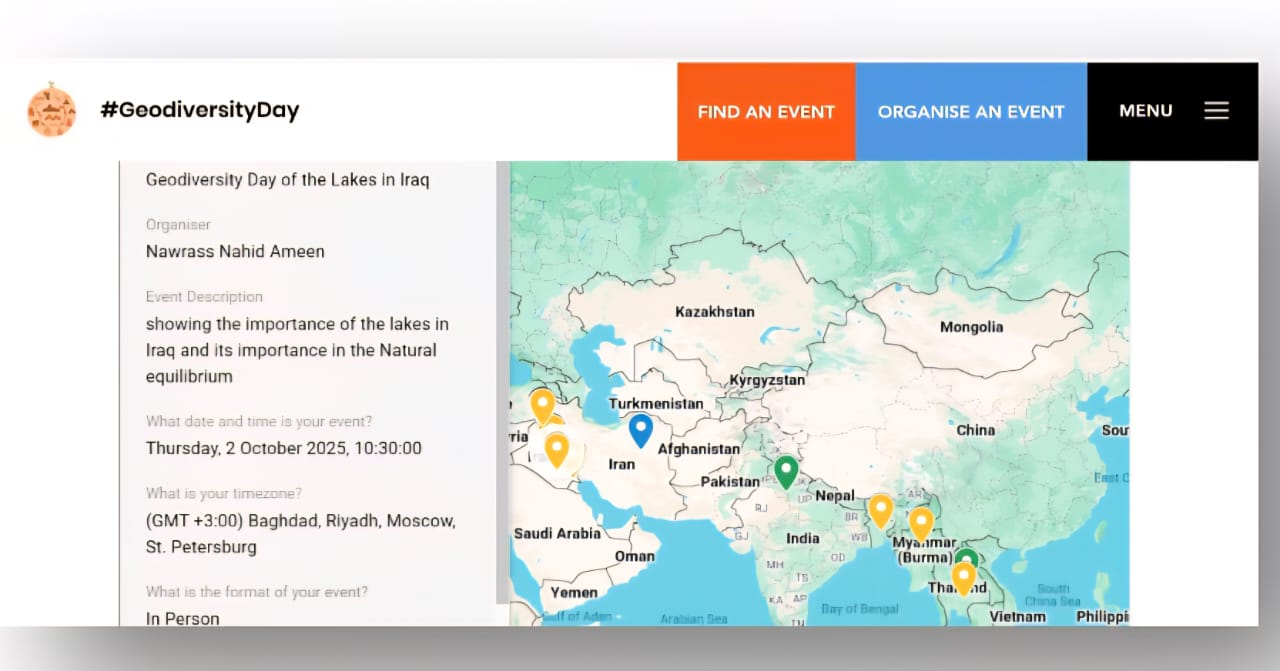This screenshot has width=1280, height=671.
Task: Open the hamburger menu icon
Action: click(x=1216, y=111)
